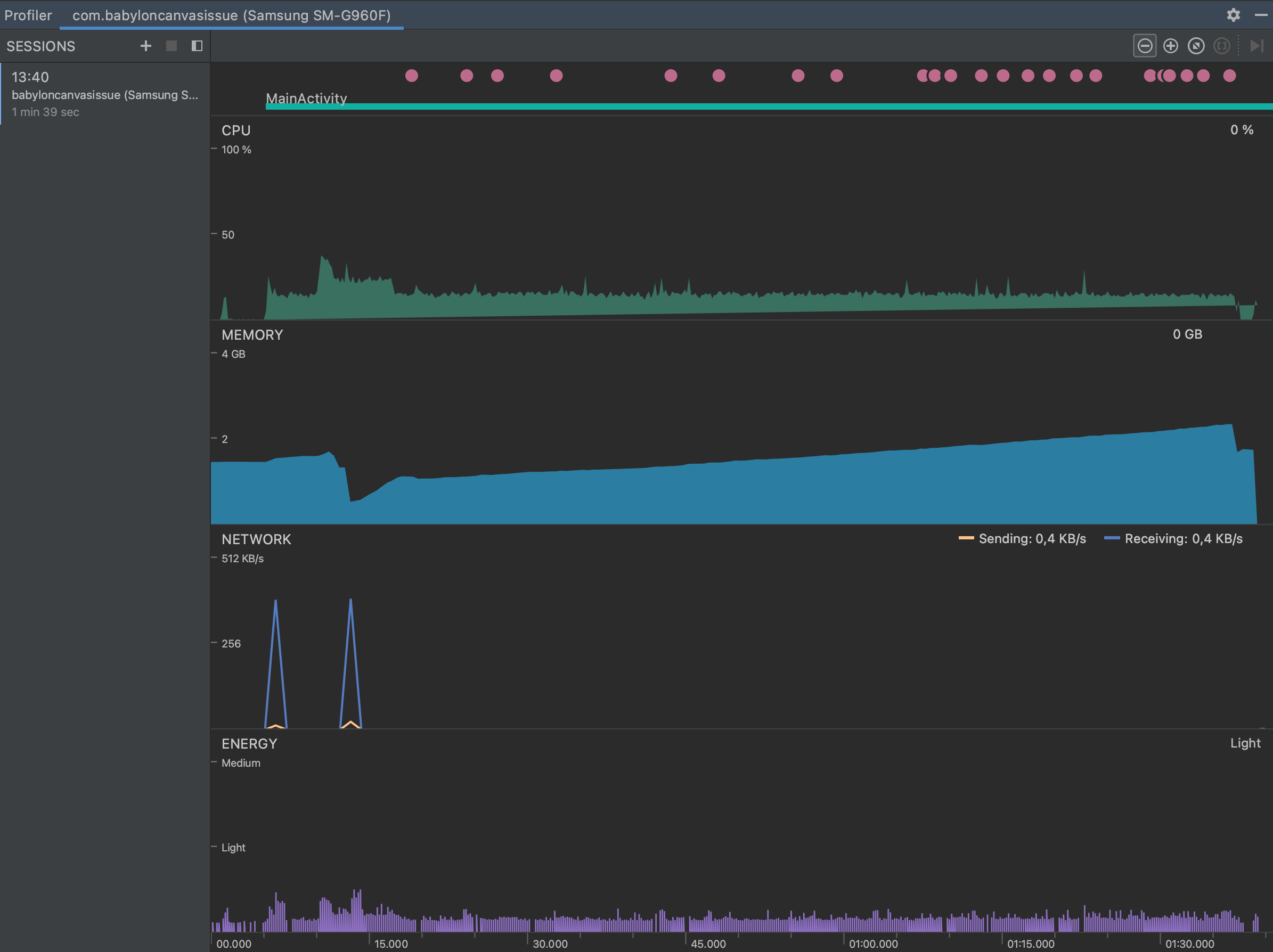This screenshot has width=1273, height=952.
Task: Collapse the Sessions panel
Action: 197,45
